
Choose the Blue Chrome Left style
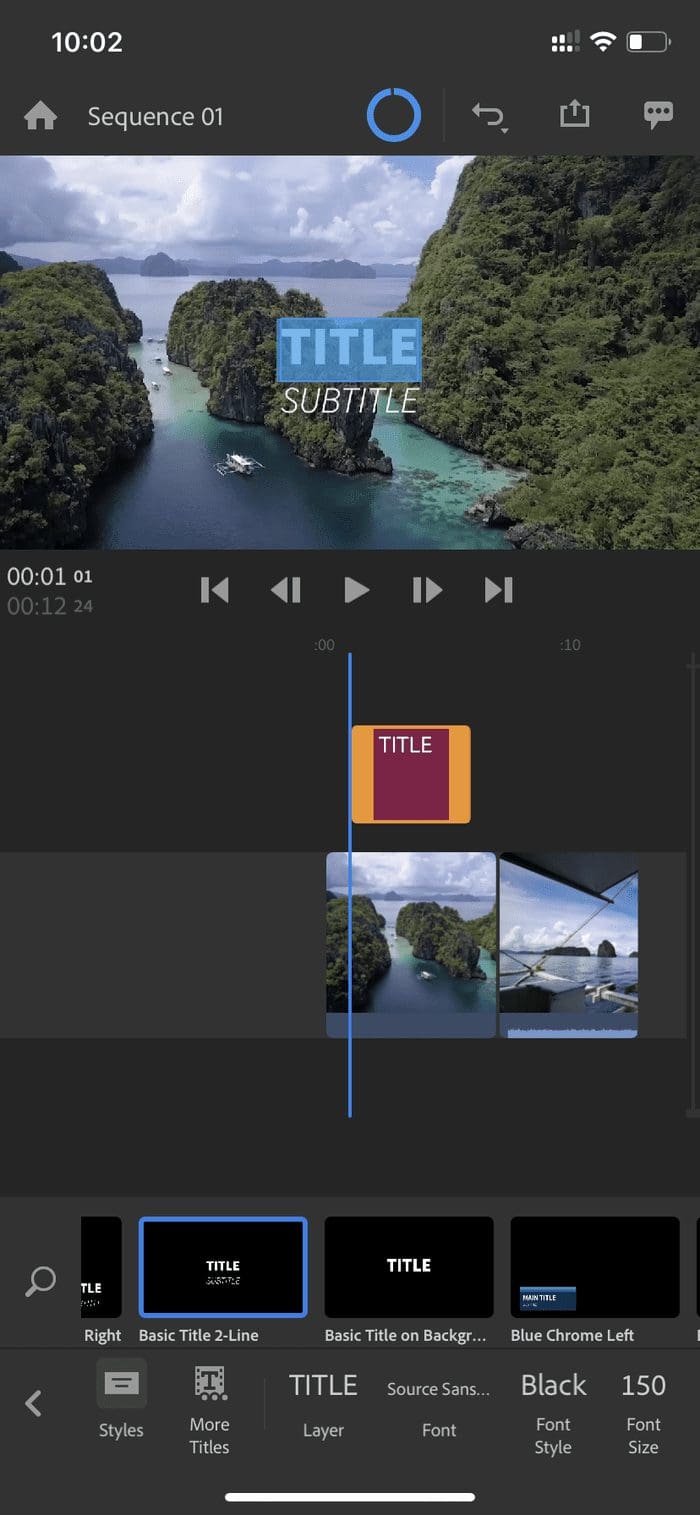(595, 1267)
